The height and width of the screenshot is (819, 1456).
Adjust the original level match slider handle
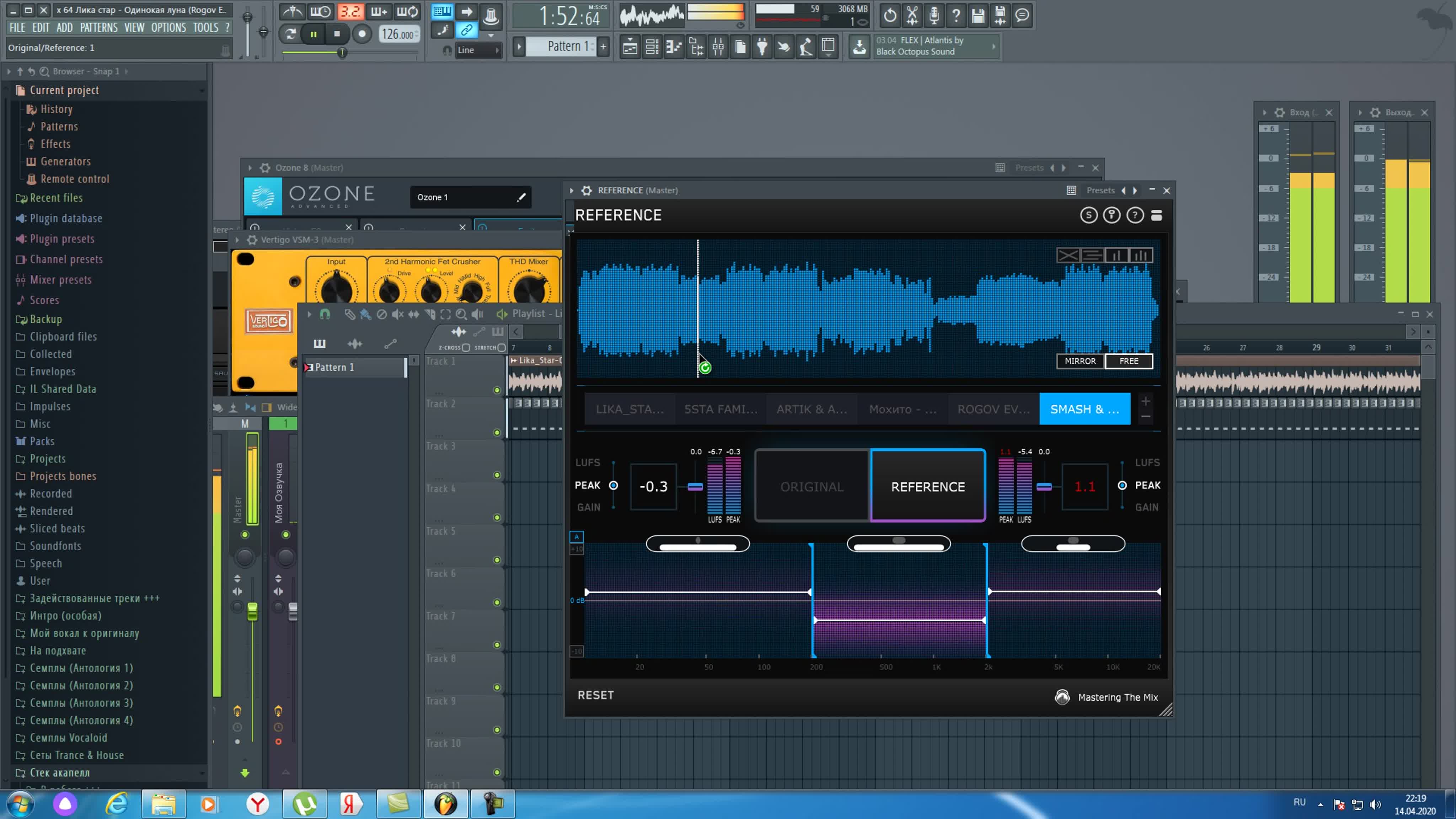(x=695, y=487)
